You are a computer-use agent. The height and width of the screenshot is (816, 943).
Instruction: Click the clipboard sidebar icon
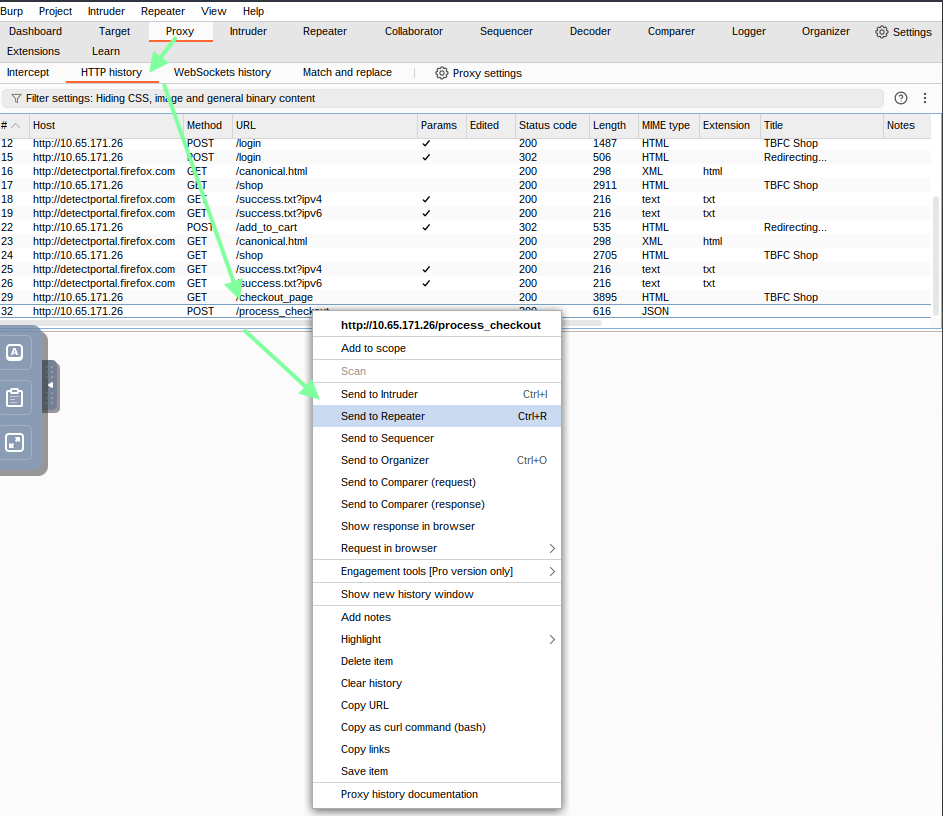point(15,397)
